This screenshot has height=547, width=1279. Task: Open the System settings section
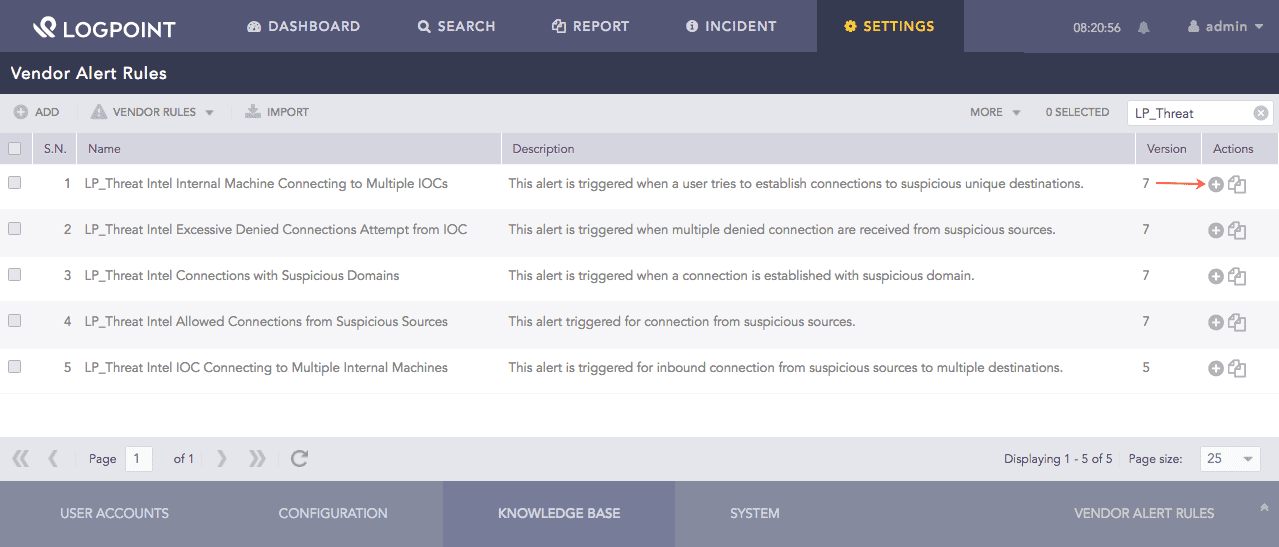pos(755,513)
